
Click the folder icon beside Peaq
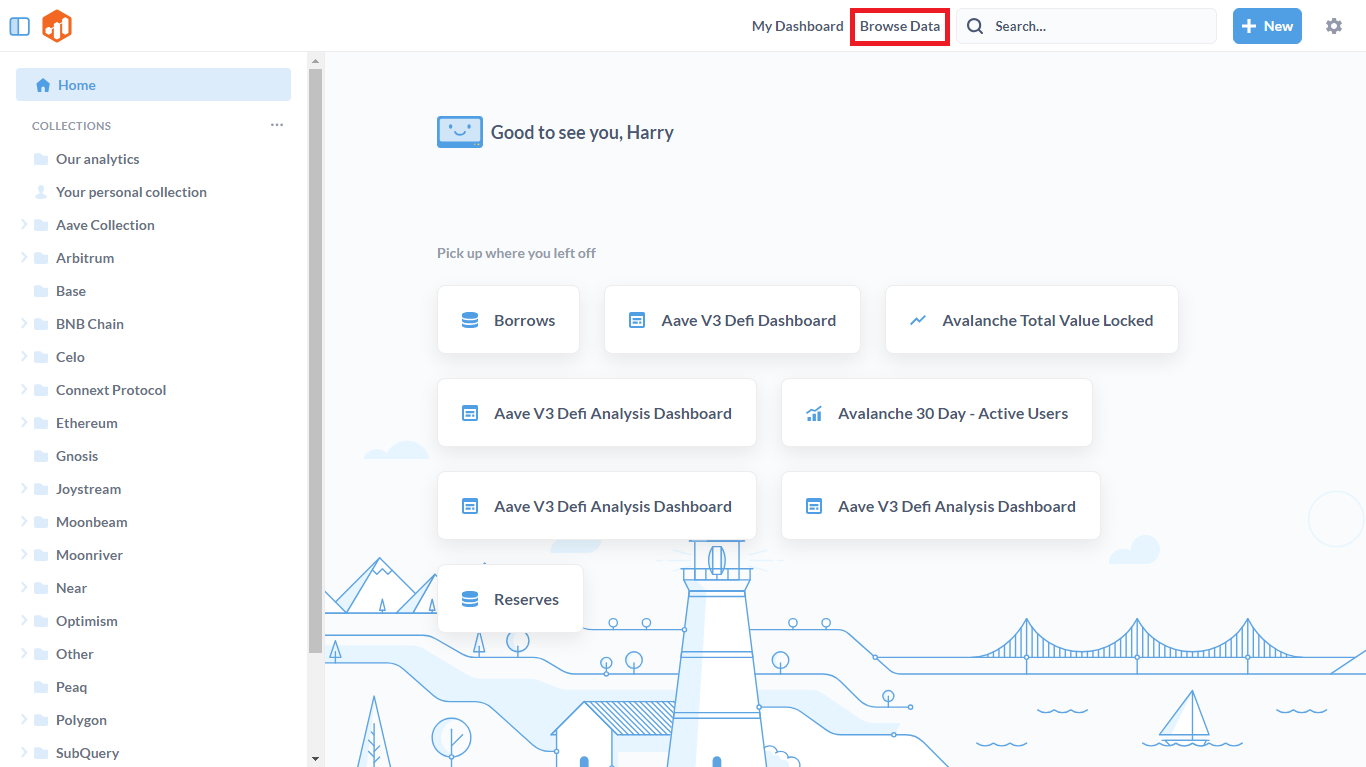tap(41, 687)
